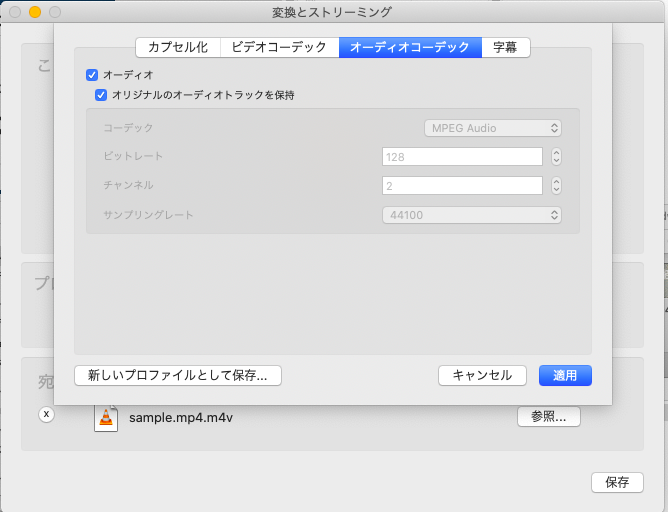The width and height of the screenshot is (668, 512).
Task: Click the sample.mp4.m4v filename
Action: click(181, 417)
